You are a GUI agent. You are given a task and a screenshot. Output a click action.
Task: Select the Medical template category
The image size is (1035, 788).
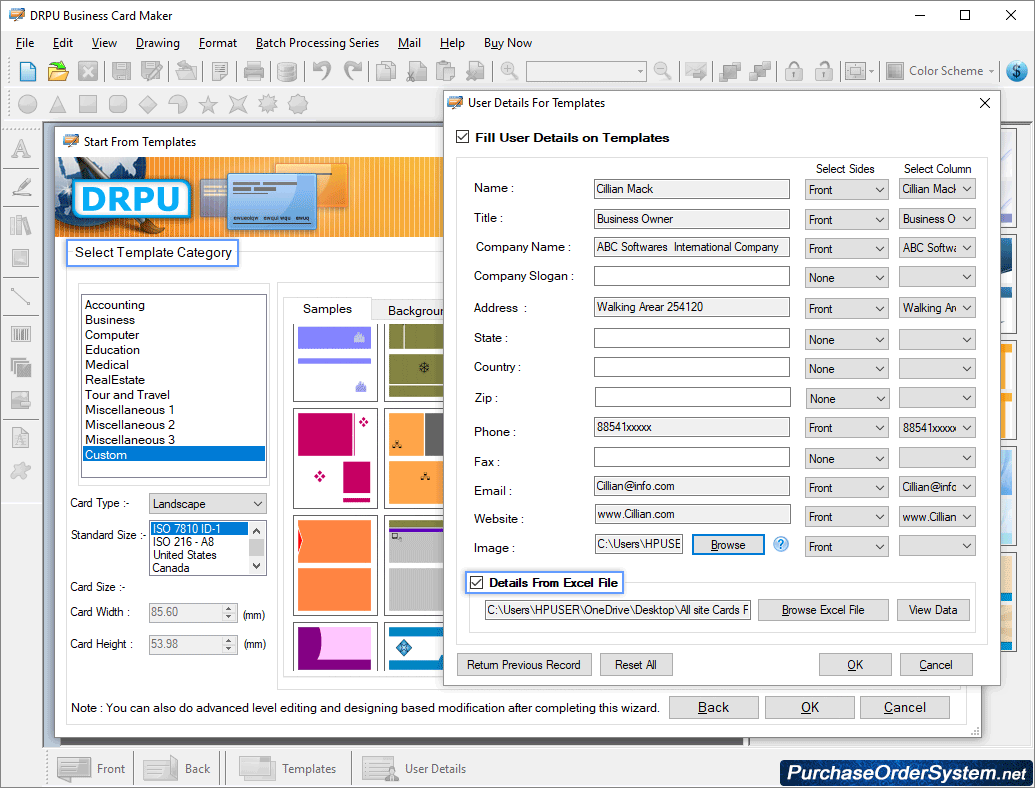107,364
